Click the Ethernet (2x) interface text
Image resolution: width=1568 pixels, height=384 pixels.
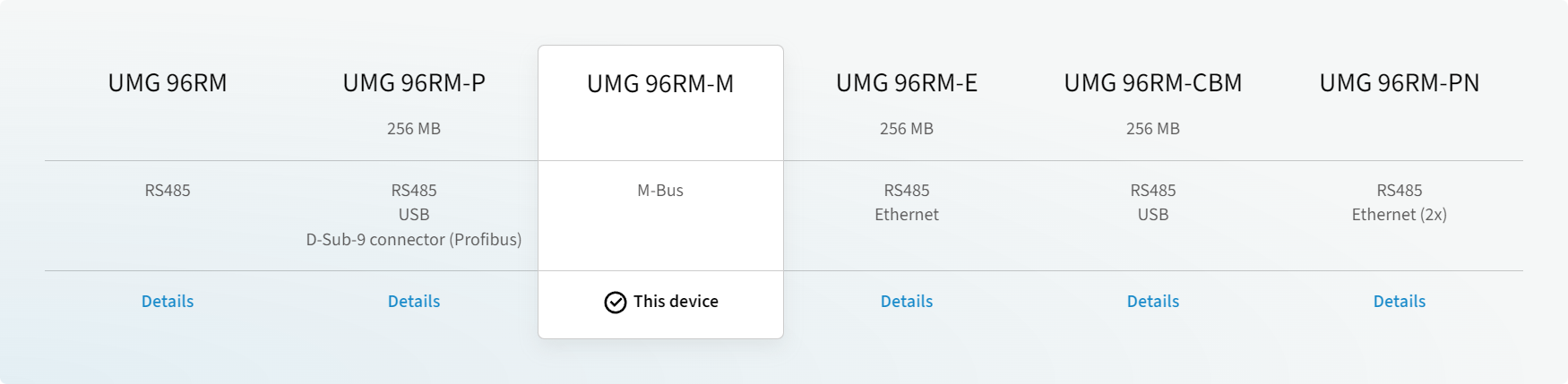(x=1400, y=215)
